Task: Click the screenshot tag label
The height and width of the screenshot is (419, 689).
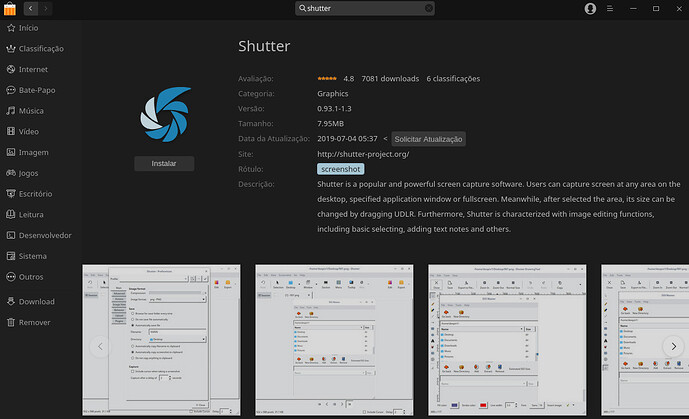Action: (x=341, y=169)
